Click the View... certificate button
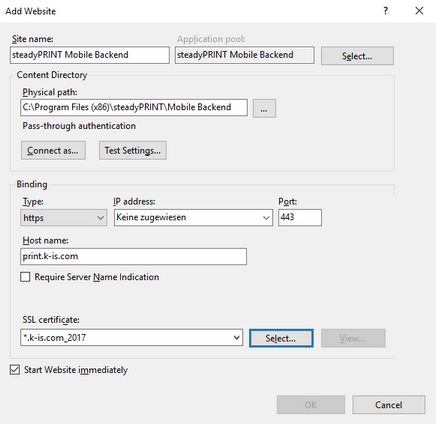 (x=353, y=338)
